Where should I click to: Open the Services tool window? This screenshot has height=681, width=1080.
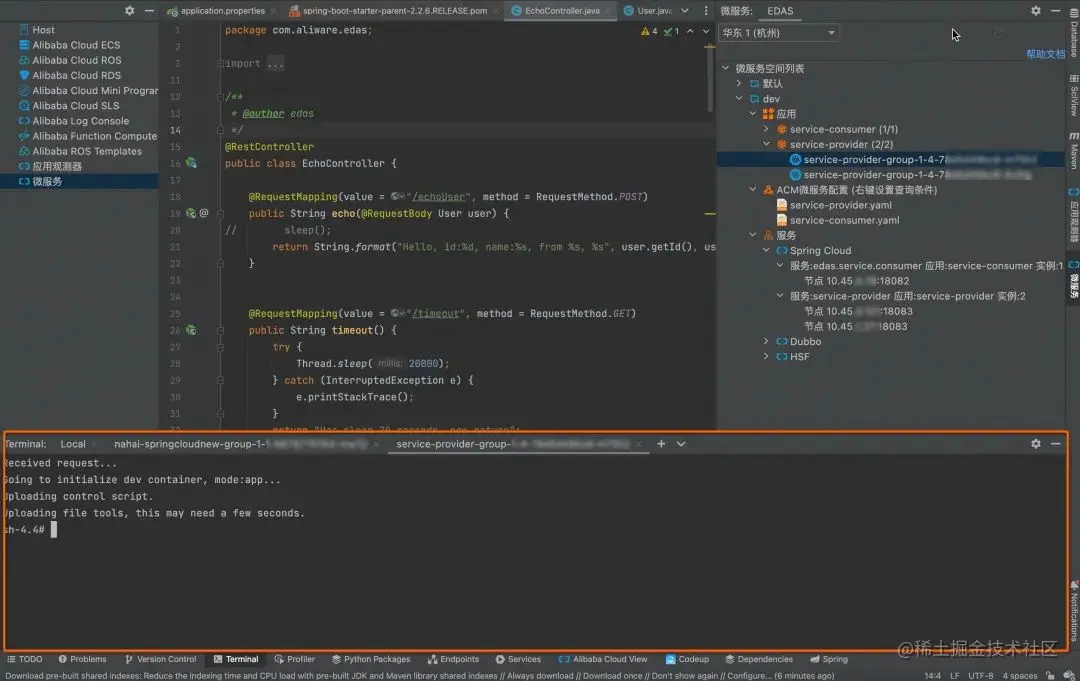tap(518, 659)
